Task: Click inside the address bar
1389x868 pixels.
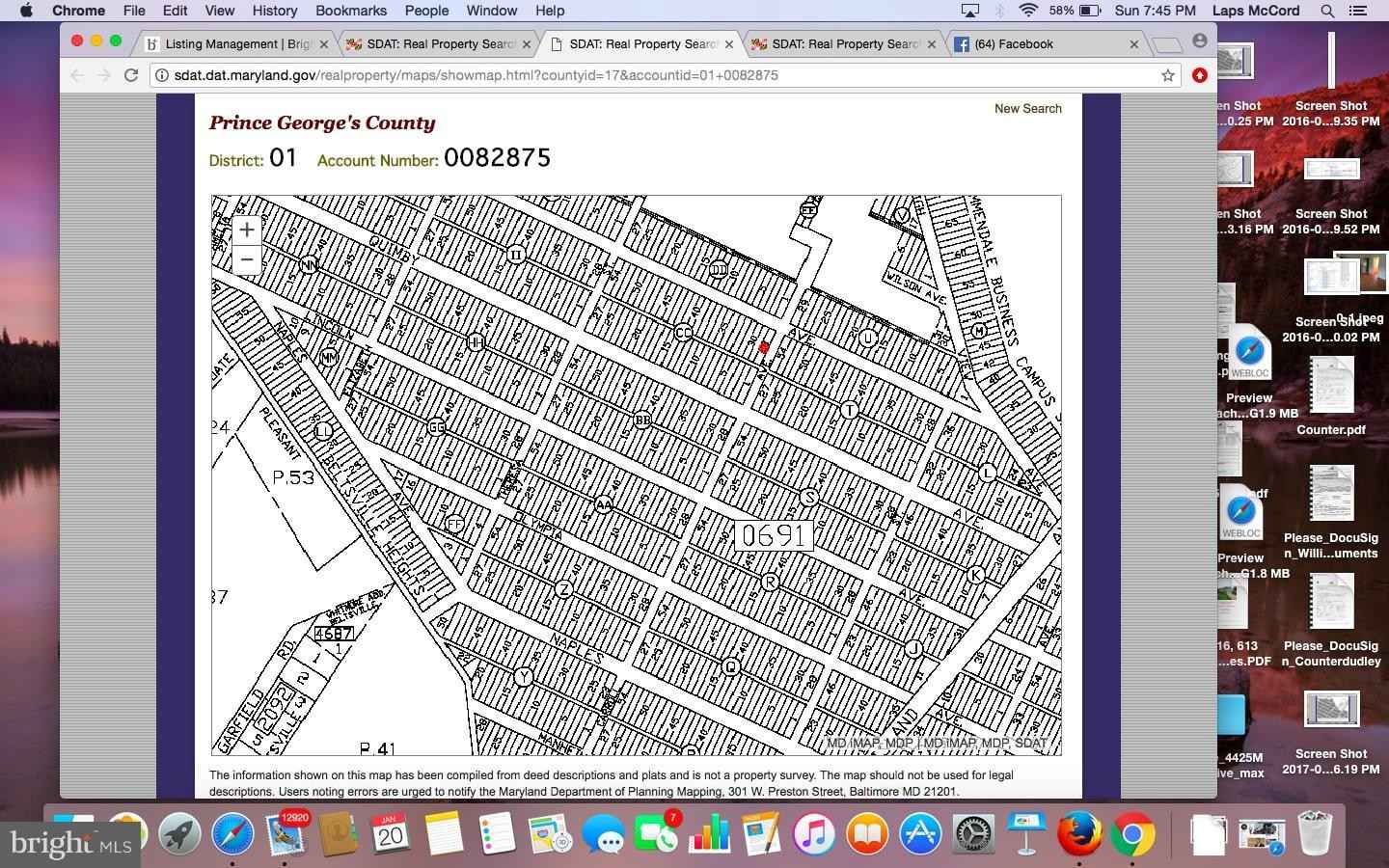Action: (x=579, y=75)
